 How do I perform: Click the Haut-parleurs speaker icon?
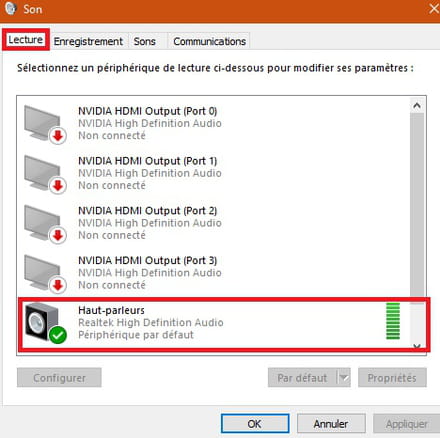(42, 321)
